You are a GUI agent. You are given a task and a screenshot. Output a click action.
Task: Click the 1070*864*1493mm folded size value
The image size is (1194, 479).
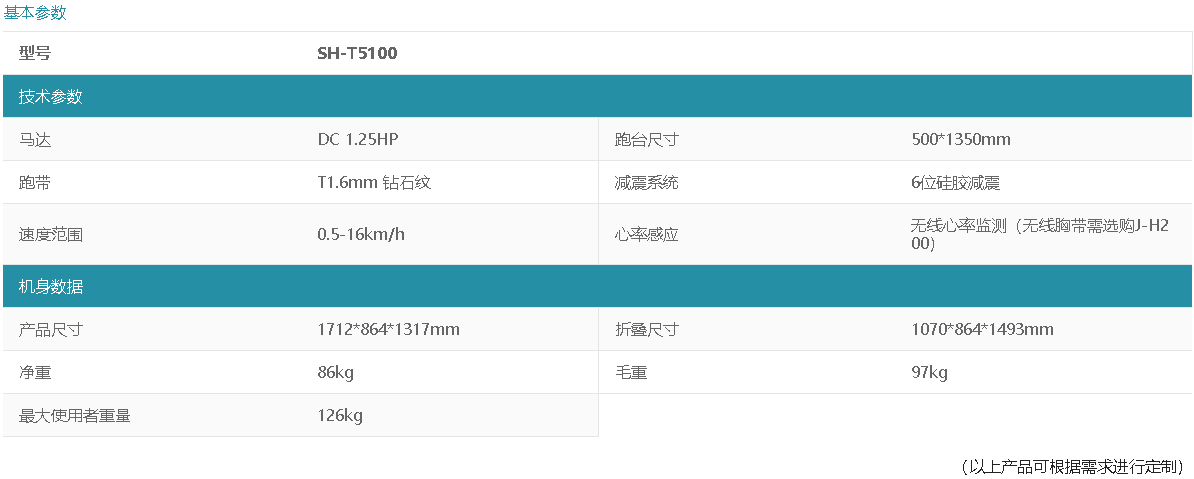pyautogui.click(x=982, y=330)
